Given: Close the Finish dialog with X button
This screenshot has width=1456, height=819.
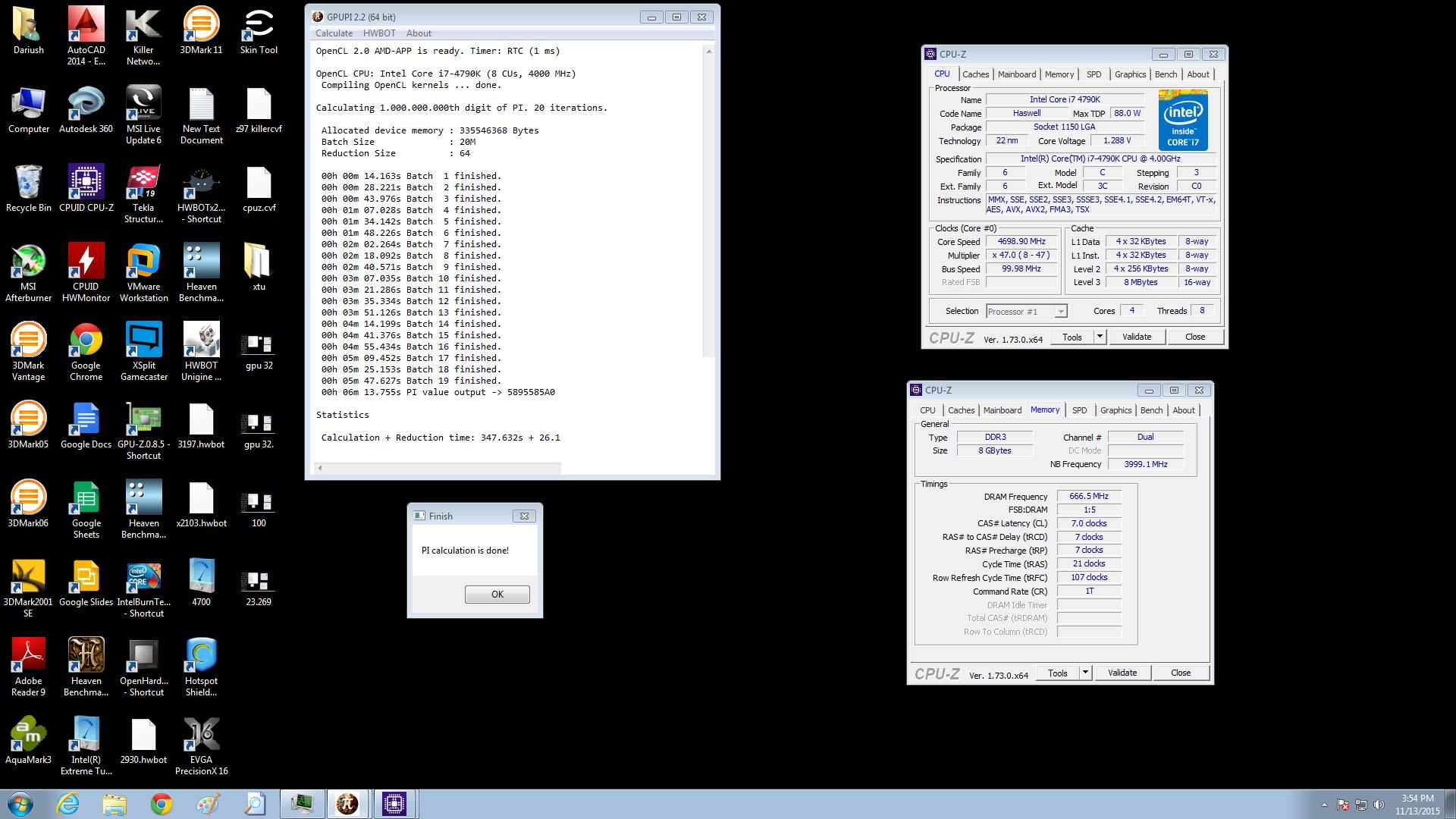Looking at the screenshot, I should (x=523, y=516).
